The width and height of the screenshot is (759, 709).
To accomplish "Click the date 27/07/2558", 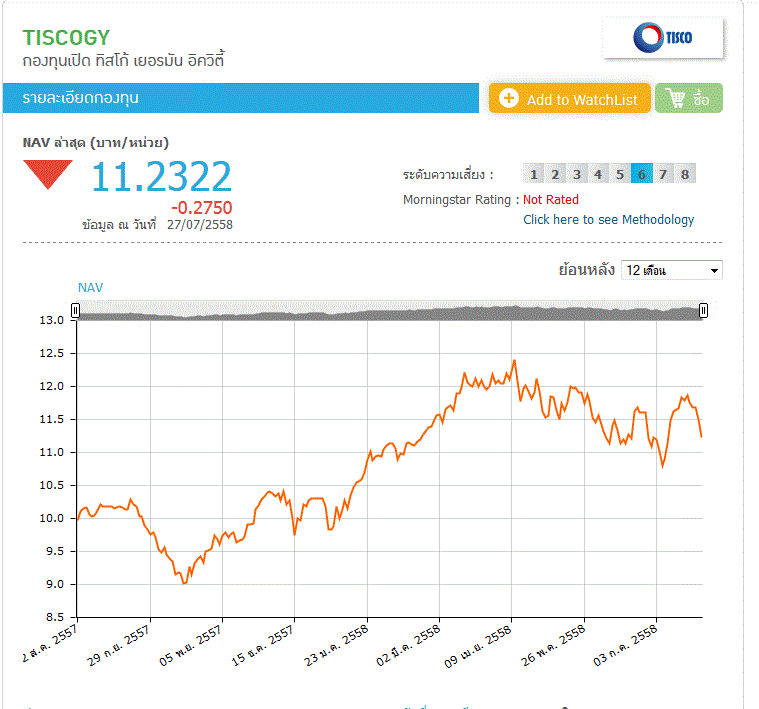I will pos(200,225).
